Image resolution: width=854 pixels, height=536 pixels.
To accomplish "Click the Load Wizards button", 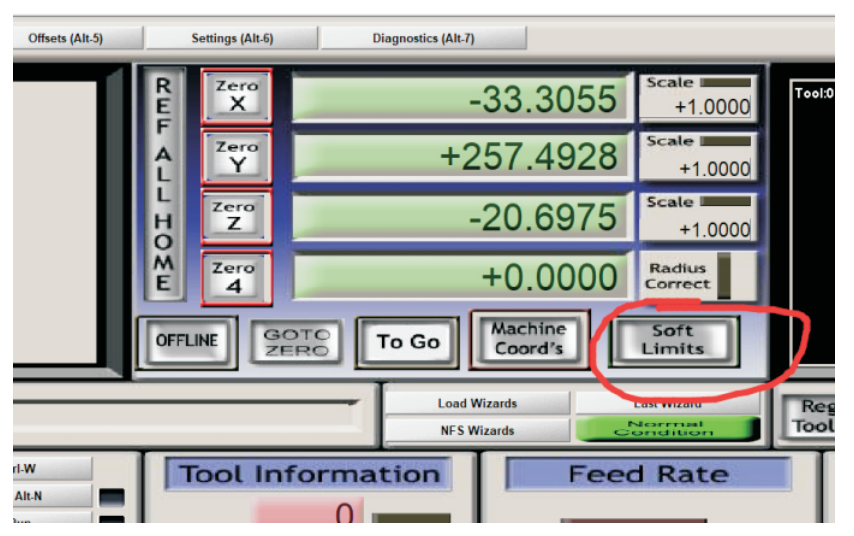I will 477,404.
